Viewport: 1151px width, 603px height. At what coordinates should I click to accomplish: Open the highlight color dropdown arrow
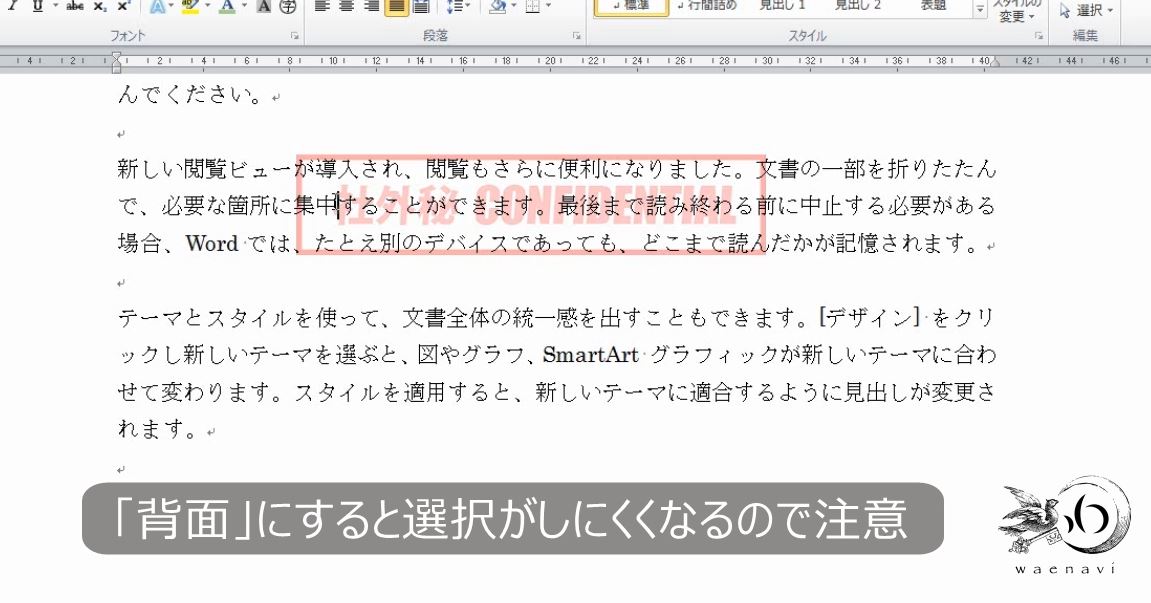[206, 6]
